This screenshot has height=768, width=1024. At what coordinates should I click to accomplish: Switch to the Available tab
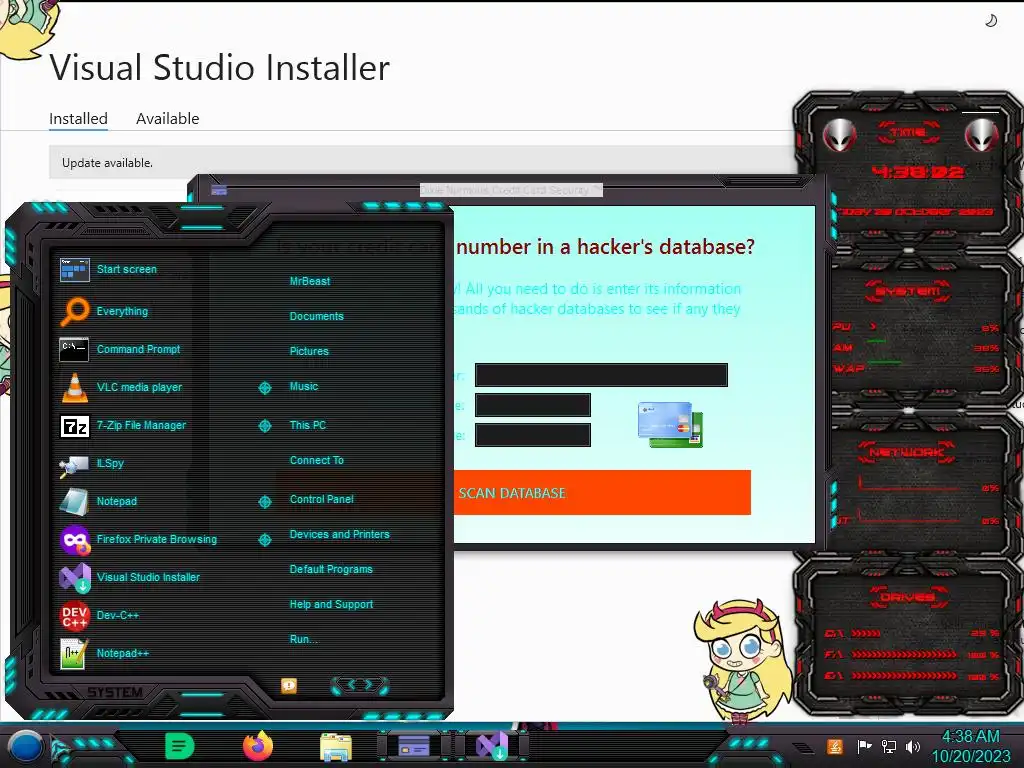pos(168,119)
